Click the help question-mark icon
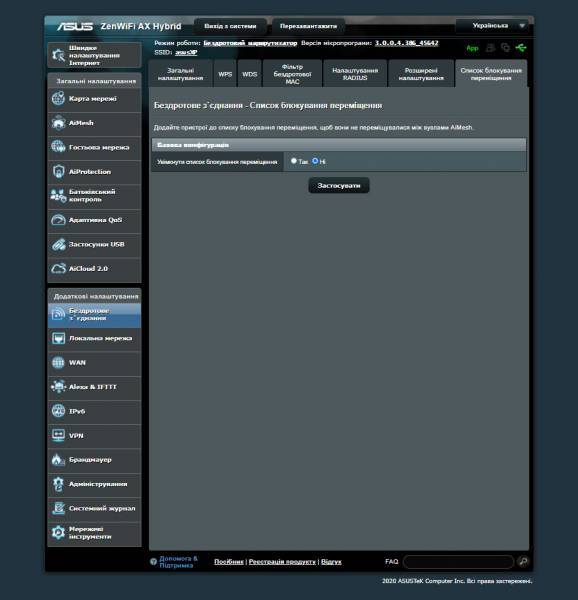Viewport: 578px width, 600px height. [153, 562]
